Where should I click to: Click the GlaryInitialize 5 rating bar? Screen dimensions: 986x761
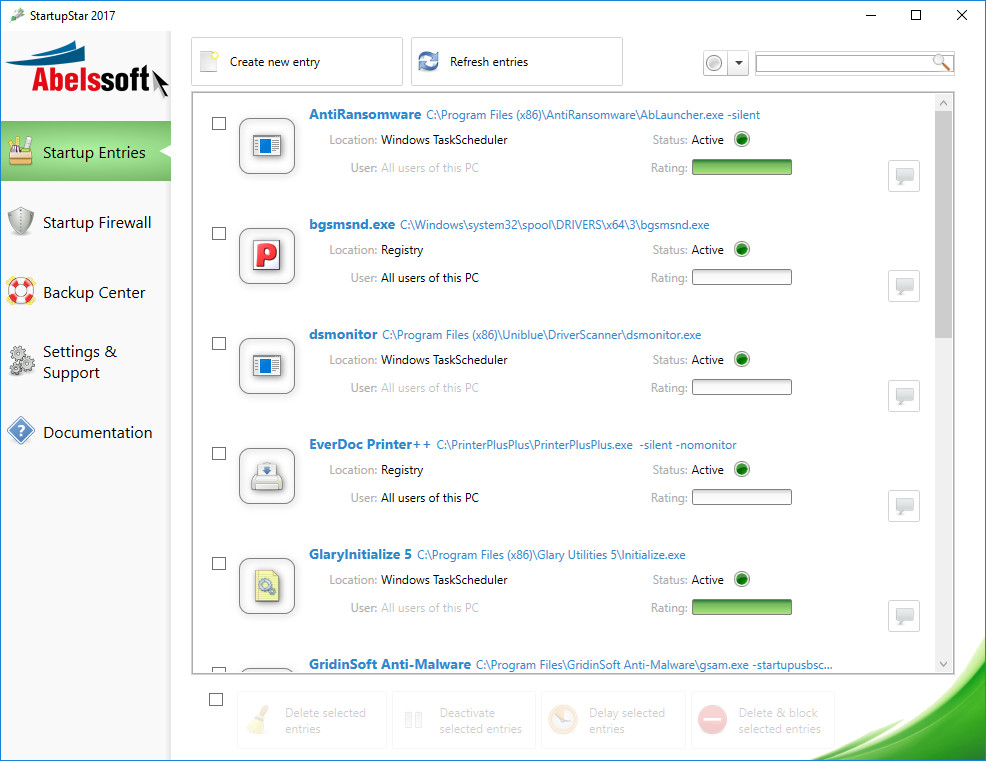[x=742, y=608]
